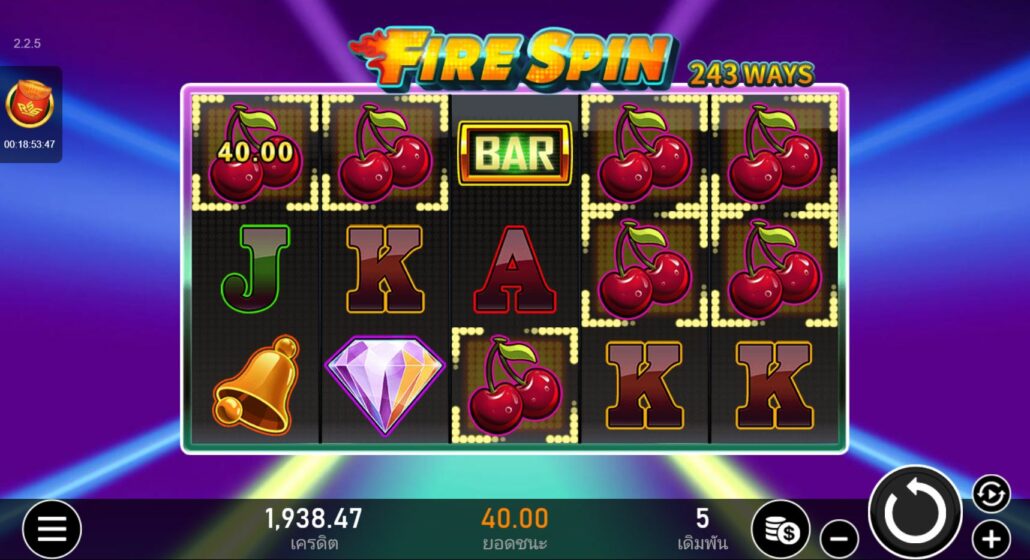Open the hamburger menu button
The height and width of the screenshot is (560, 1030).
(52, 529)
